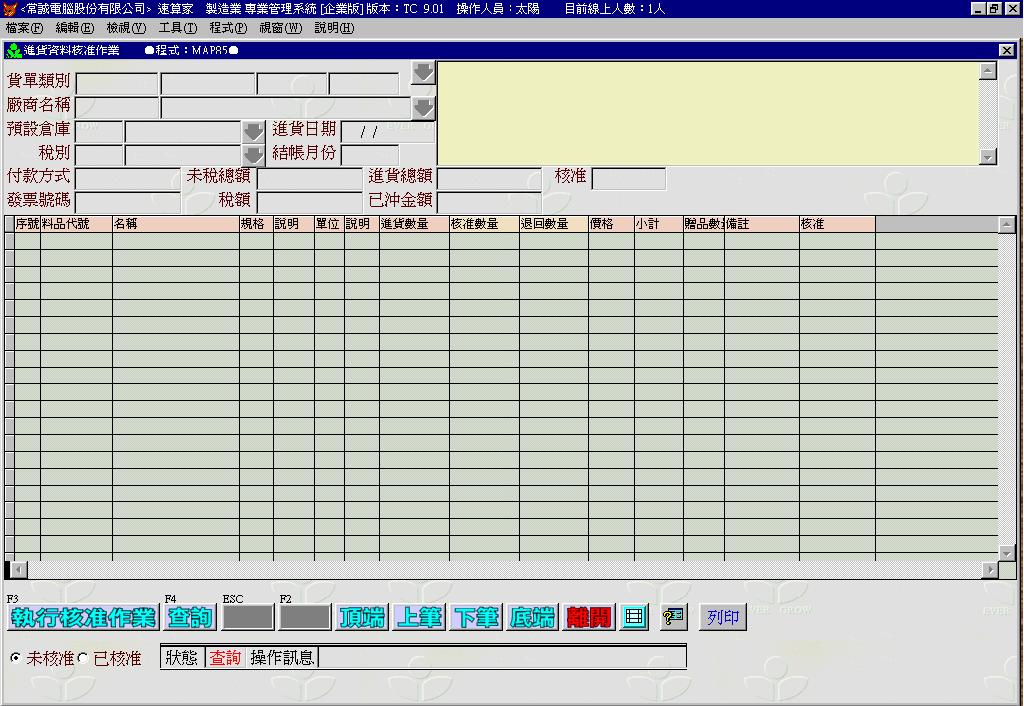Image resolution: width=1024 pixels, height=706 pixels.
Task: Jump to last record with 底端
Action: click(x=531, y=618)
